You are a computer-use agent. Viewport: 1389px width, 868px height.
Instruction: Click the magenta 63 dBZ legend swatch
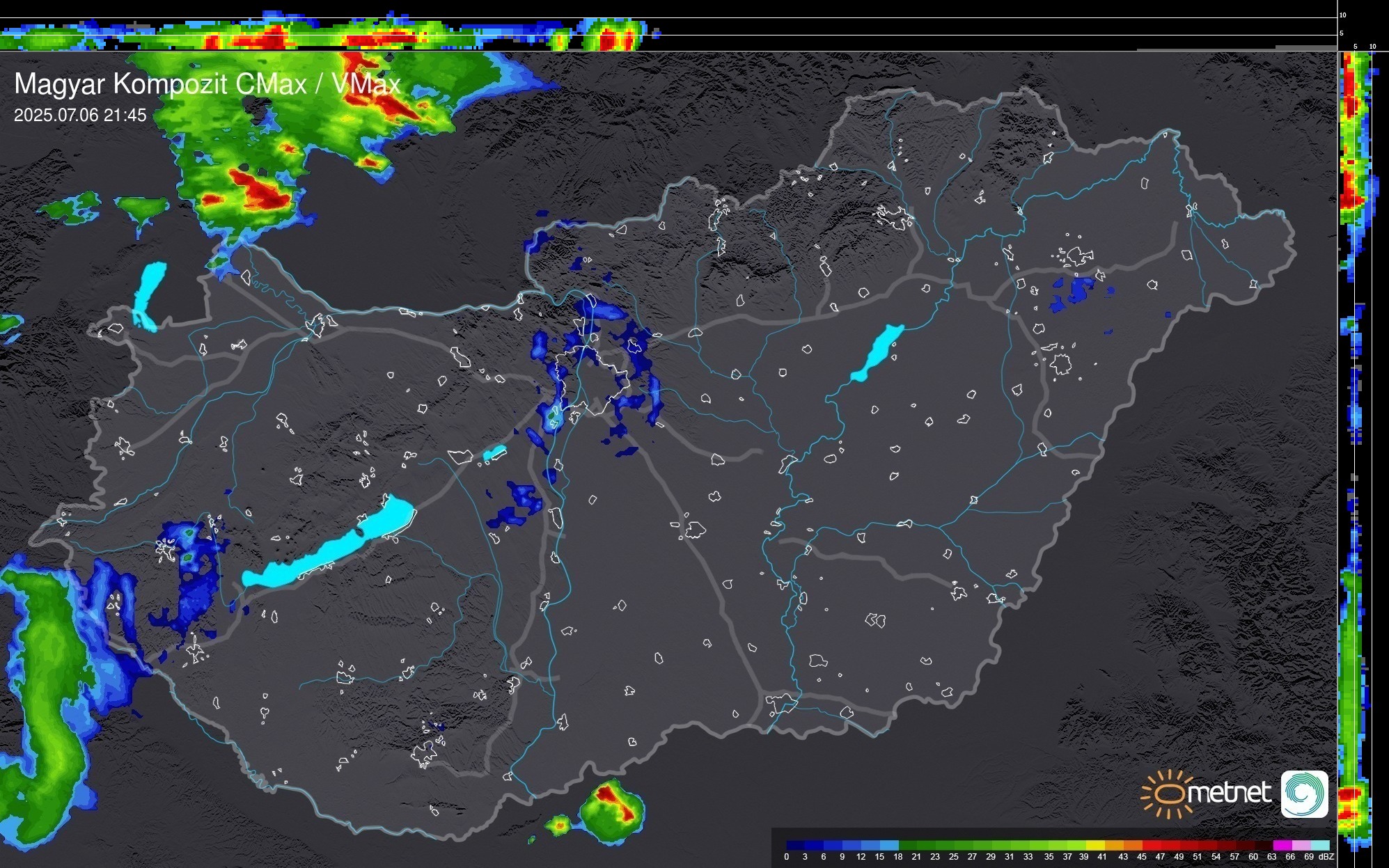tap(1282, 845)
